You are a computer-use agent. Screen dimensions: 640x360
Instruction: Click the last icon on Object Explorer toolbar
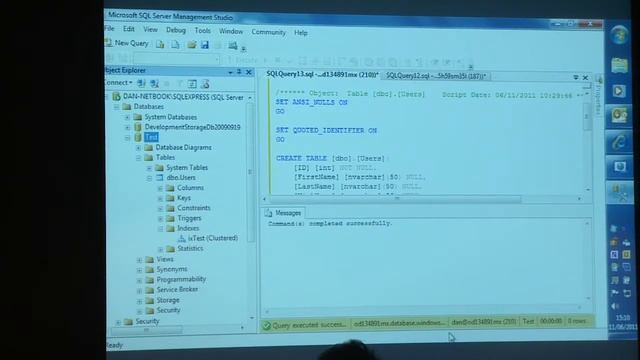click(205, 84)
